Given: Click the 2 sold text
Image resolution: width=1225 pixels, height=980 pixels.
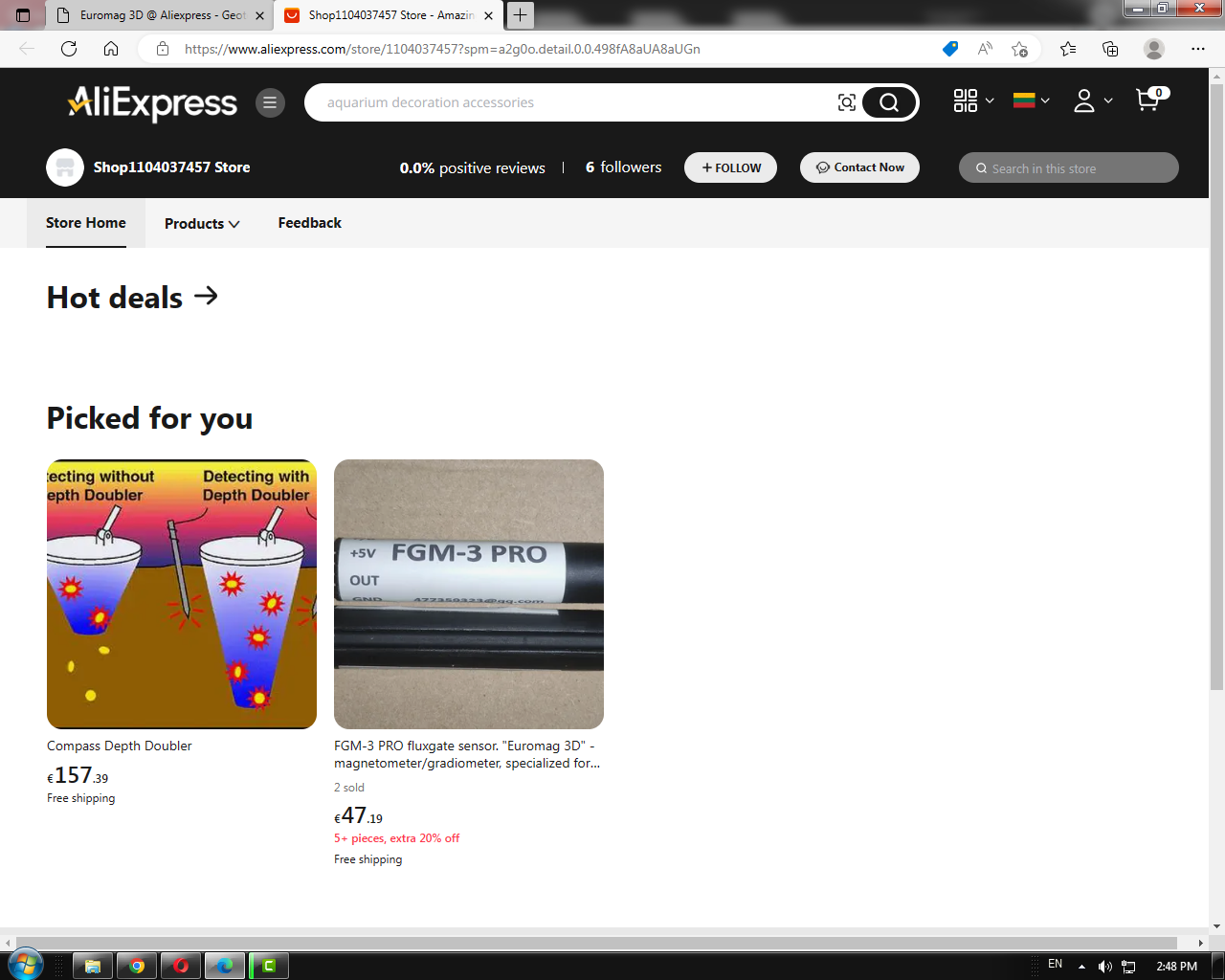Looking at the screenshot, I should [x=349, y=788].
